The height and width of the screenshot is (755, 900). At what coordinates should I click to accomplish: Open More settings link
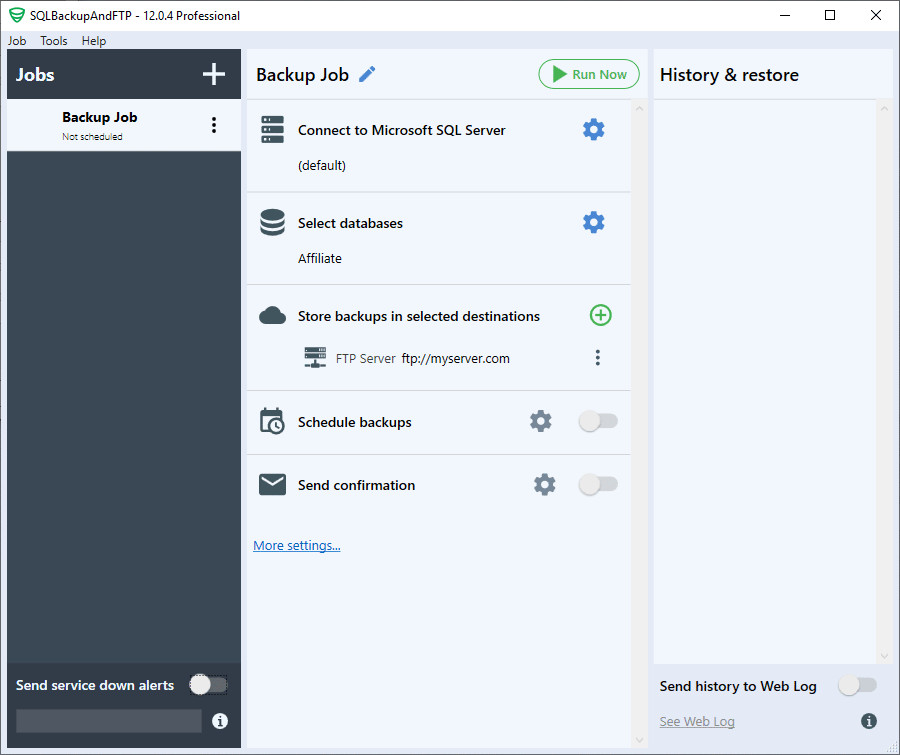(x=297, y=545)
